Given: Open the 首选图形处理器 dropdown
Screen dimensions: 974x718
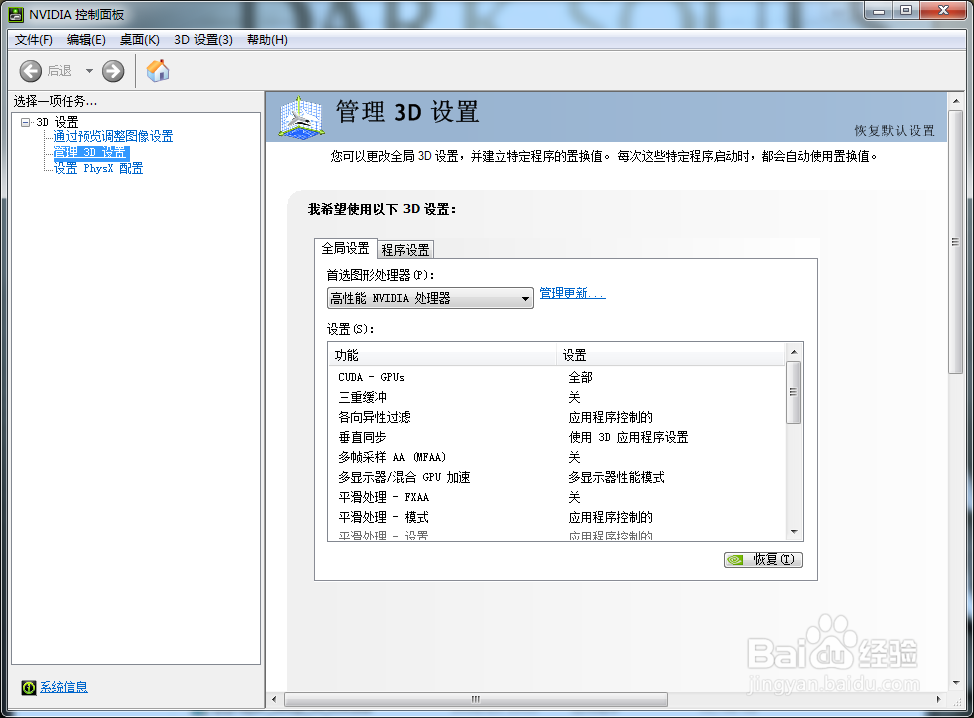Looking at the screenshot, I should point(430,298).
